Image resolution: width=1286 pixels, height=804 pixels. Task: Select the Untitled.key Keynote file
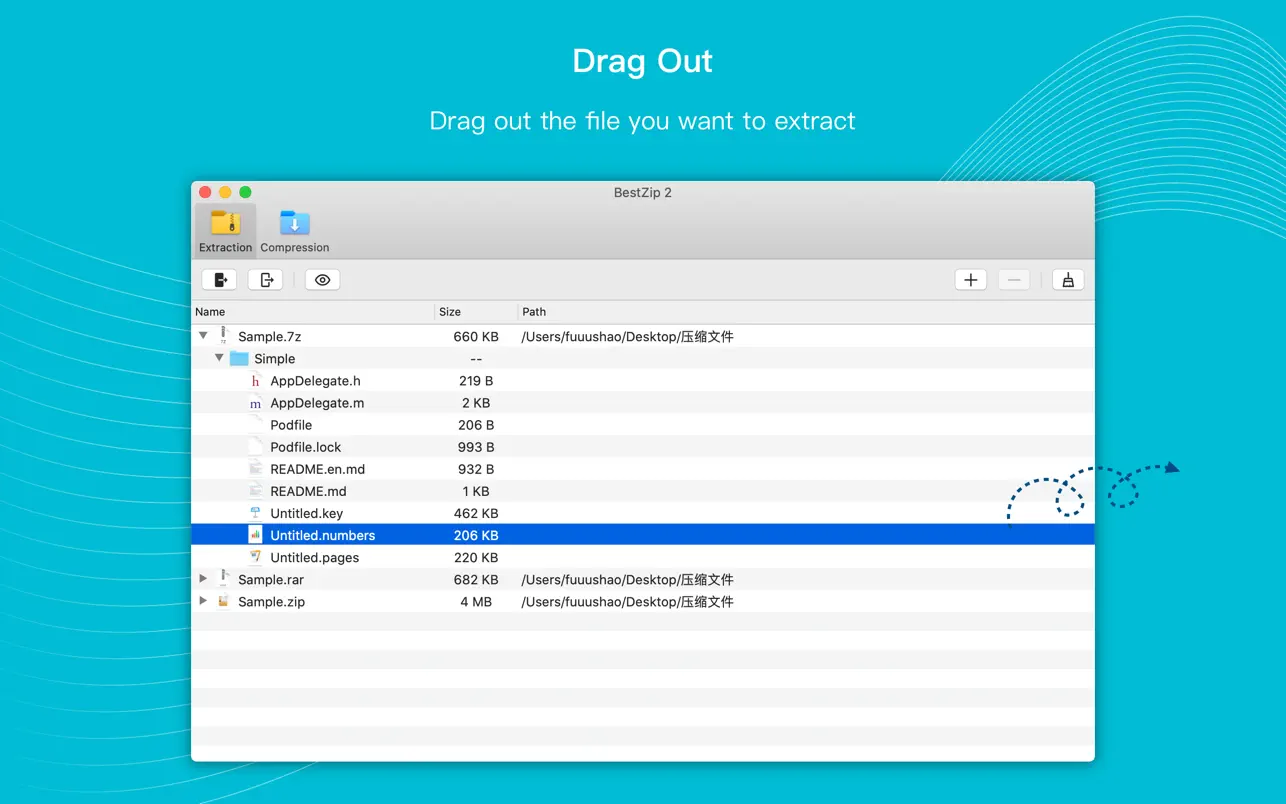click(x=306, y=513)
